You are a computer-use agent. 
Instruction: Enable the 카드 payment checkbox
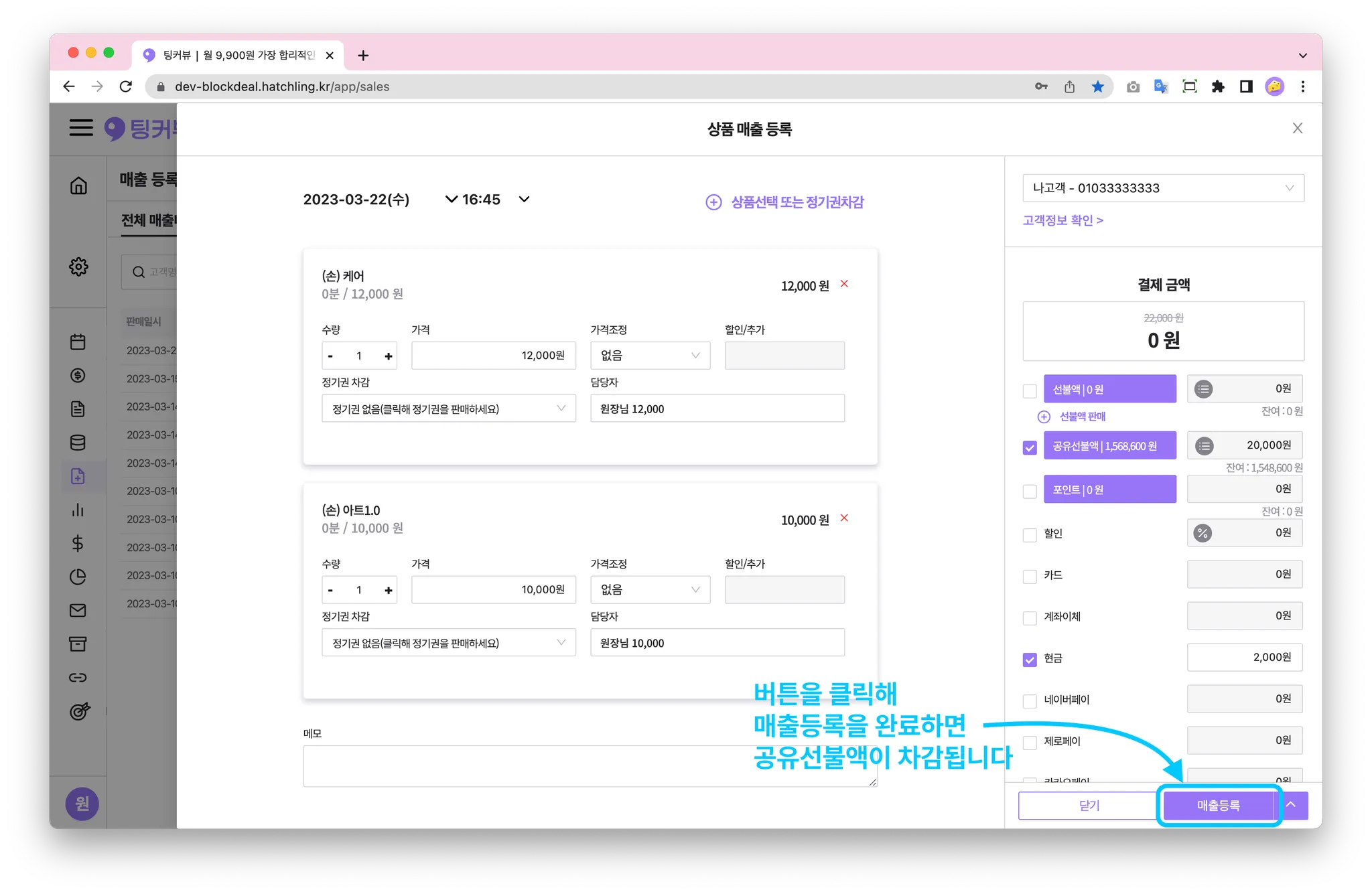click(x=1030, y=577)
